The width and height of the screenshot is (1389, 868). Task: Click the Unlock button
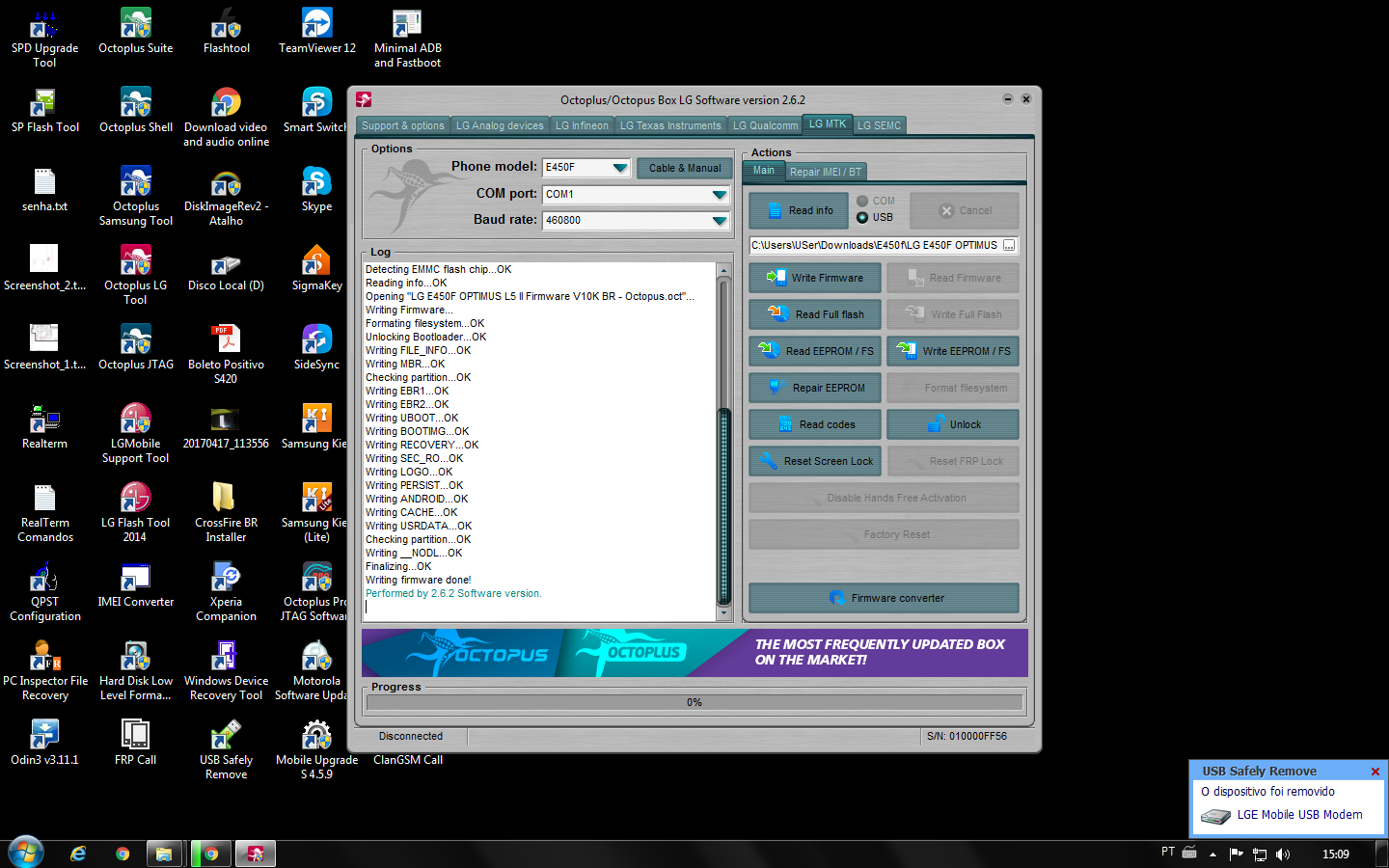pyautogui.click(x=953, y=424)
